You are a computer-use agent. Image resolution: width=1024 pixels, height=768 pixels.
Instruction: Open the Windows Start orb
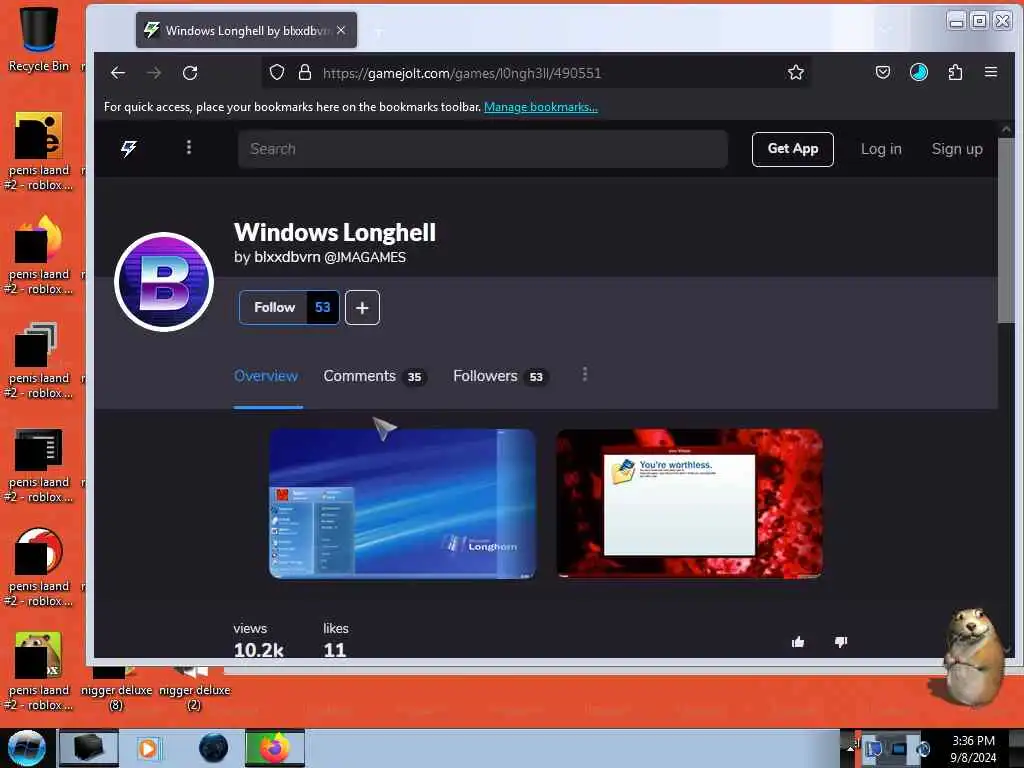click(26, 748)
